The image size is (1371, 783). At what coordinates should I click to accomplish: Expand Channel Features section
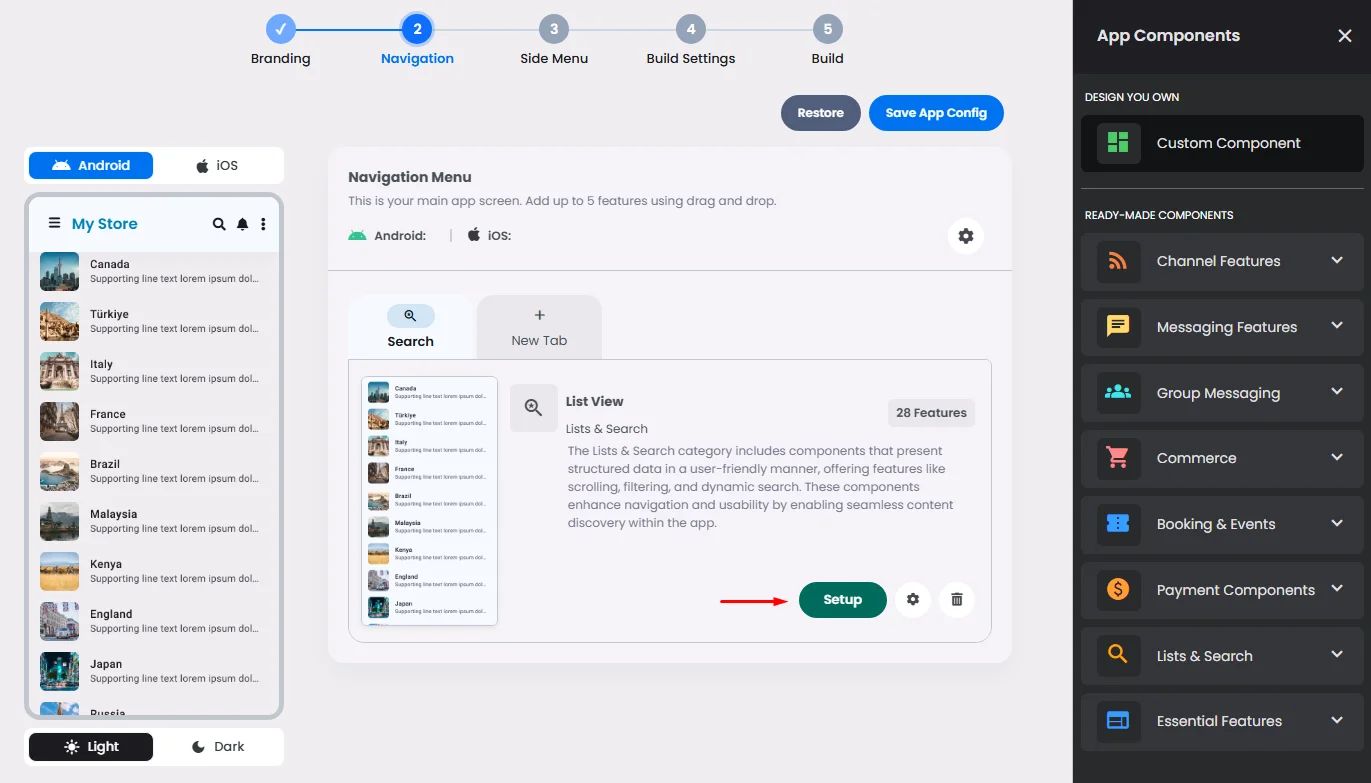1222,261
